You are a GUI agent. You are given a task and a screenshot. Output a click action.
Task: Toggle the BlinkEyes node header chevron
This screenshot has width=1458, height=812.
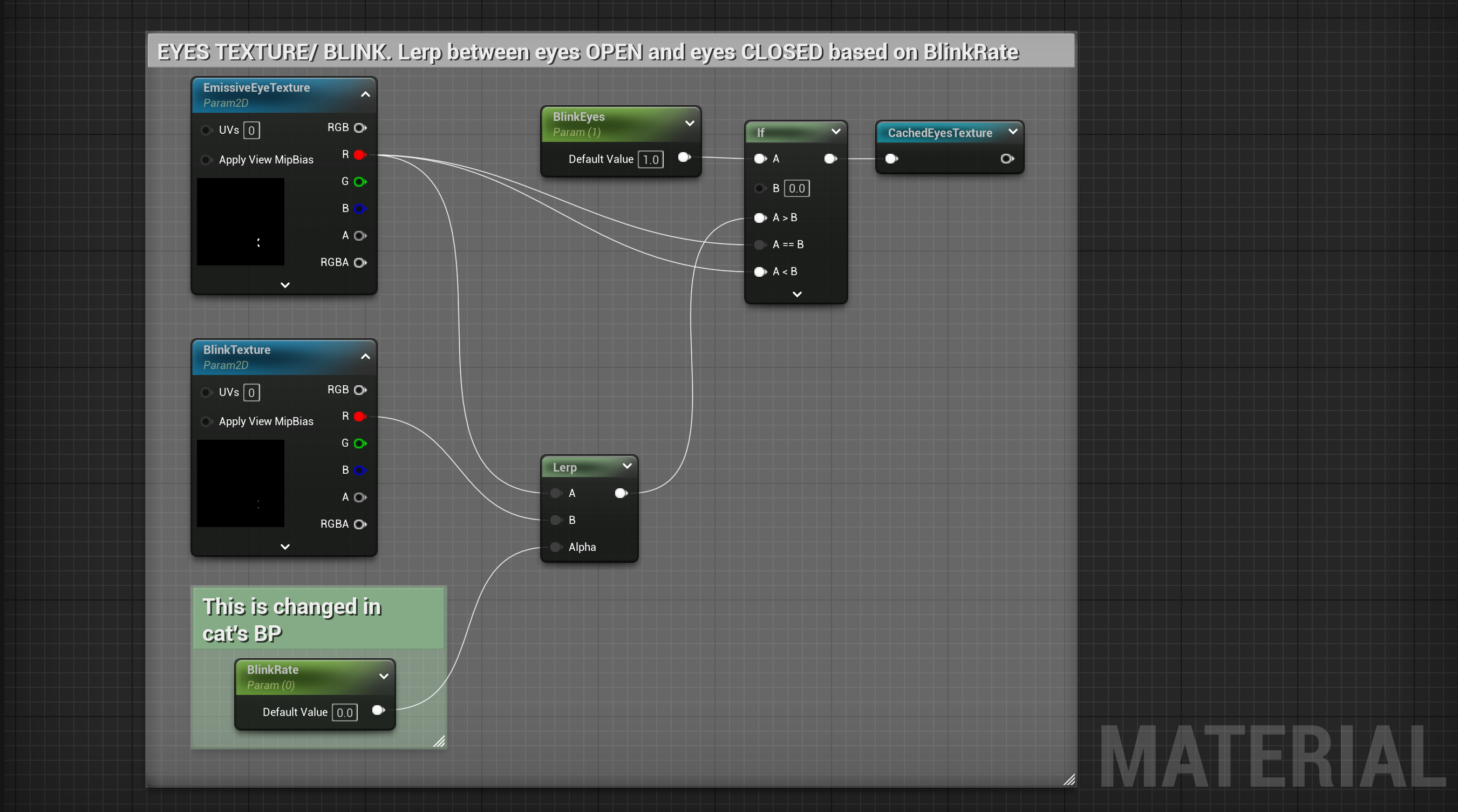[690, 124]
